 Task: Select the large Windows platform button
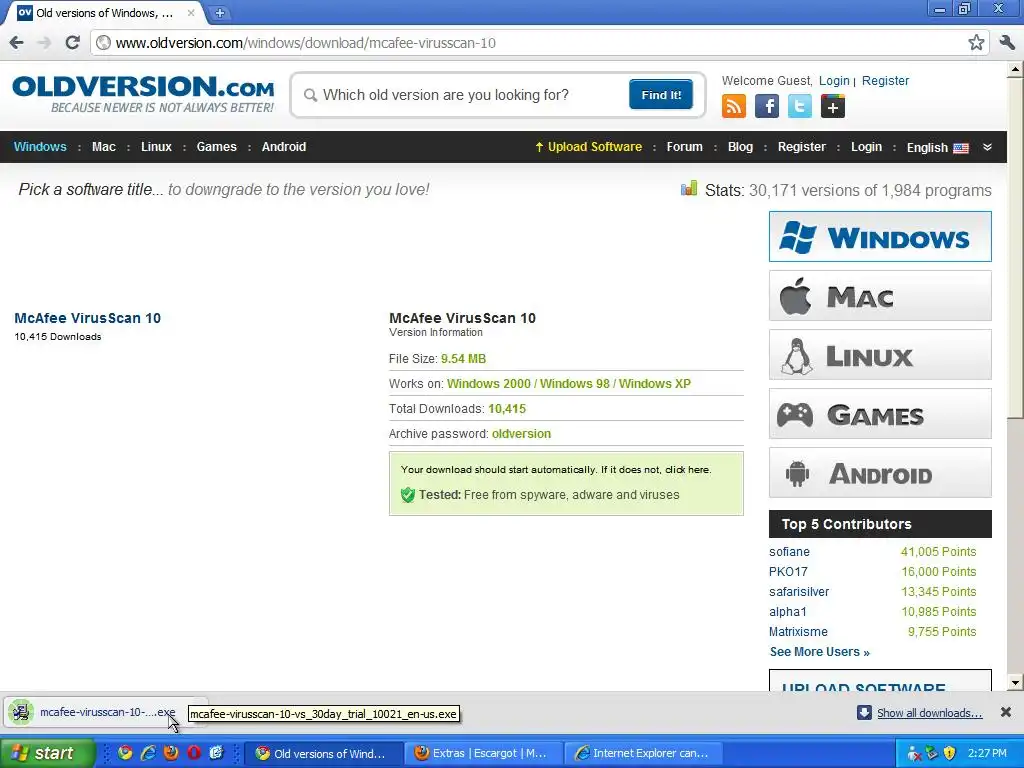coord(880,236)
